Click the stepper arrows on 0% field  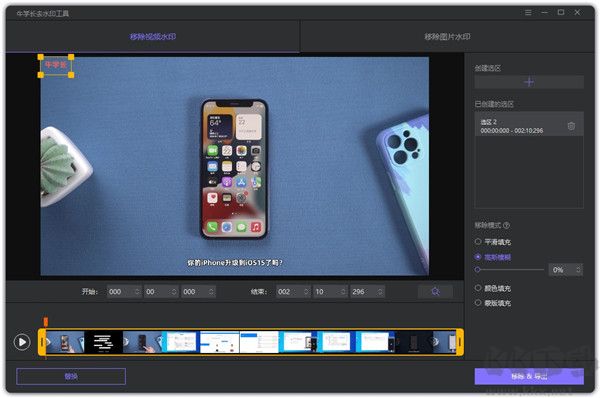578,270
